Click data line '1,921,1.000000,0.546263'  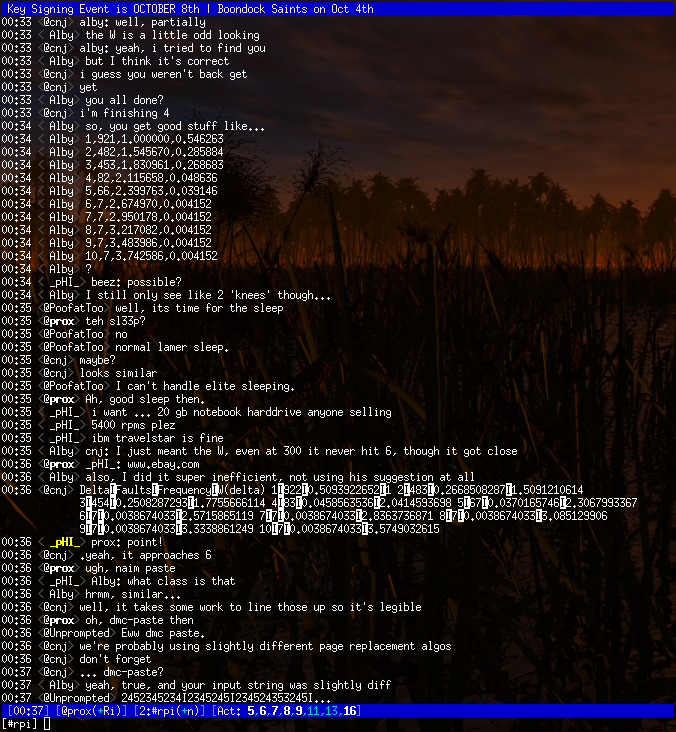(x=154, y=140)
